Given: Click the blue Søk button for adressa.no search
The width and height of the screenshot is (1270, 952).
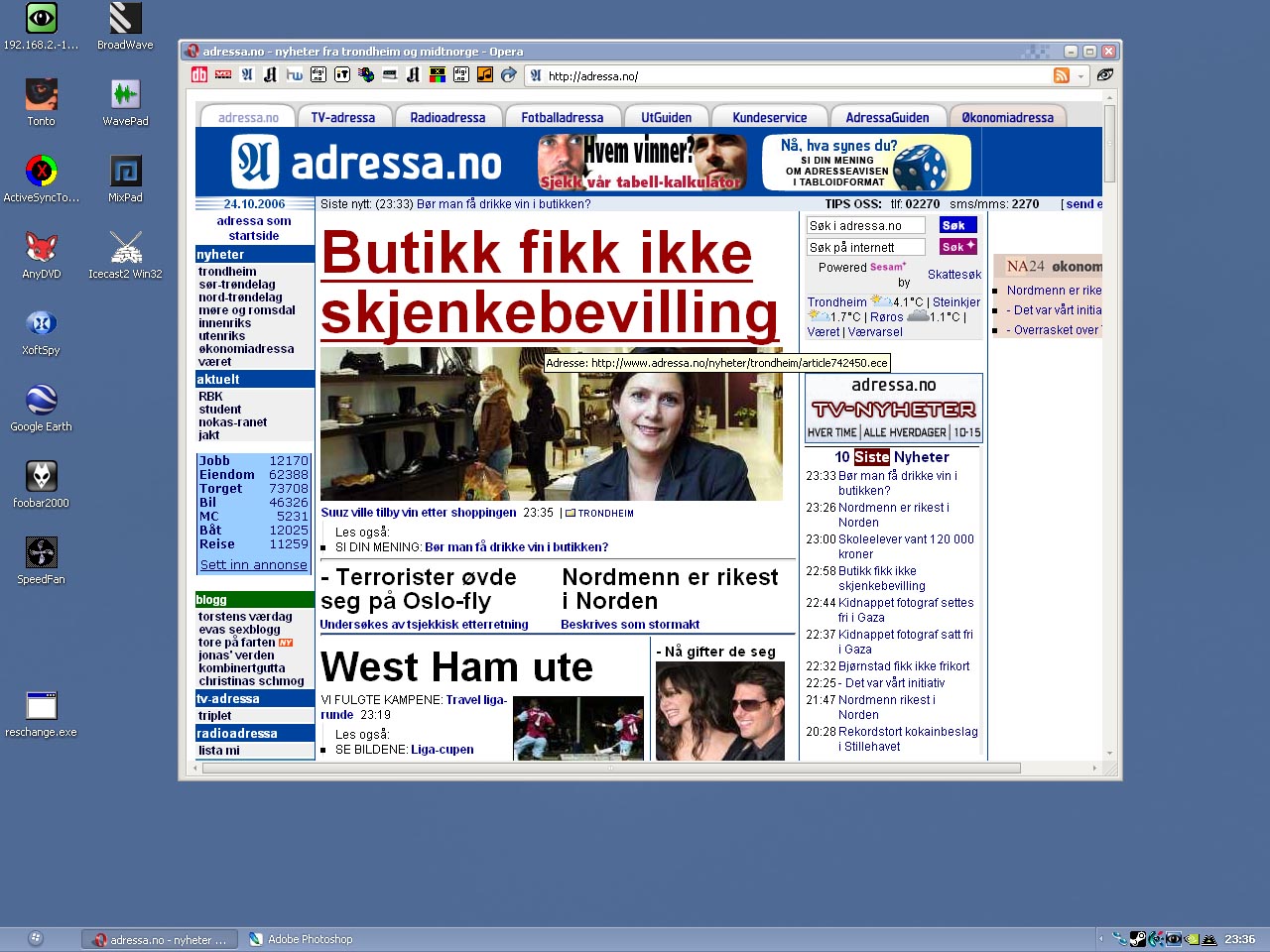Looking at the screenshot, I should click(x=958, y=225).
